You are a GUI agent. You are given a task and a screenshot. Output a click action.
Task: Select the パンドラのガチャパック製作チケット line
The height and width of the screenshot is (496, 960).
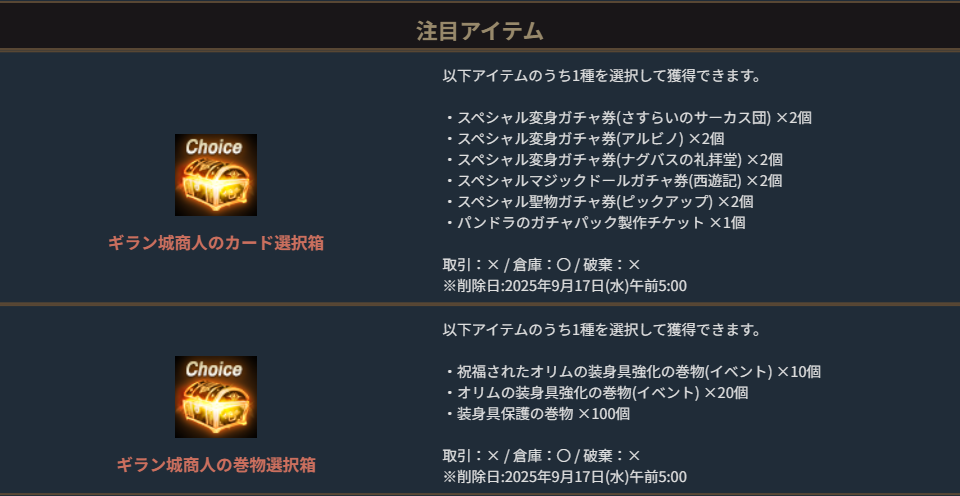[594, 223]
